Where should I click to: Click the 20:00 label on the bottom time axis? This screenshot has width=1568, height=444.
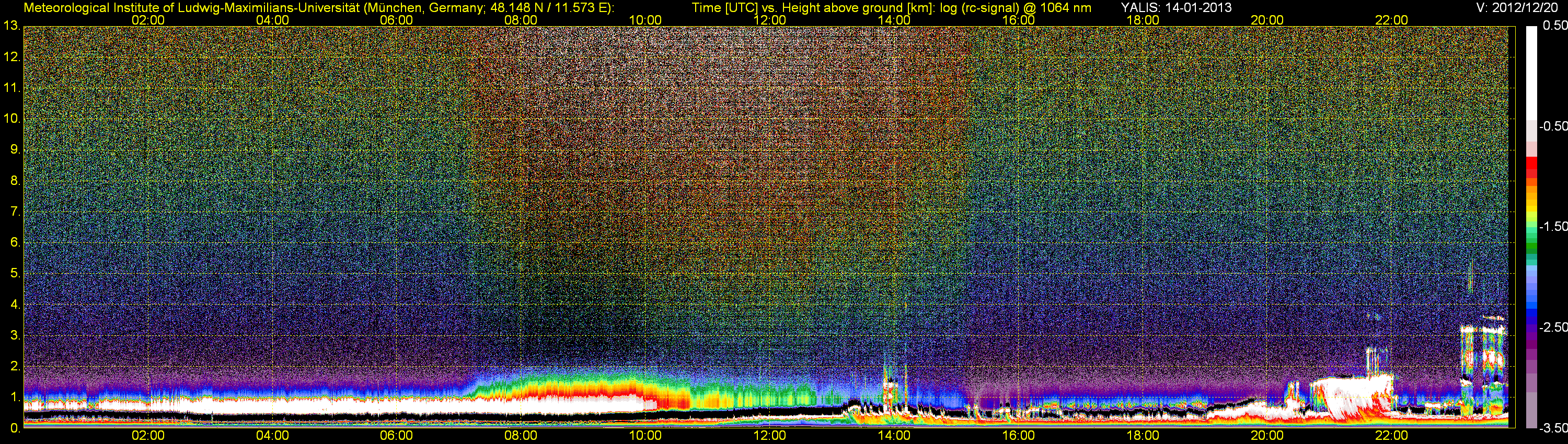pyautogui.click(x=1267, y=436)
